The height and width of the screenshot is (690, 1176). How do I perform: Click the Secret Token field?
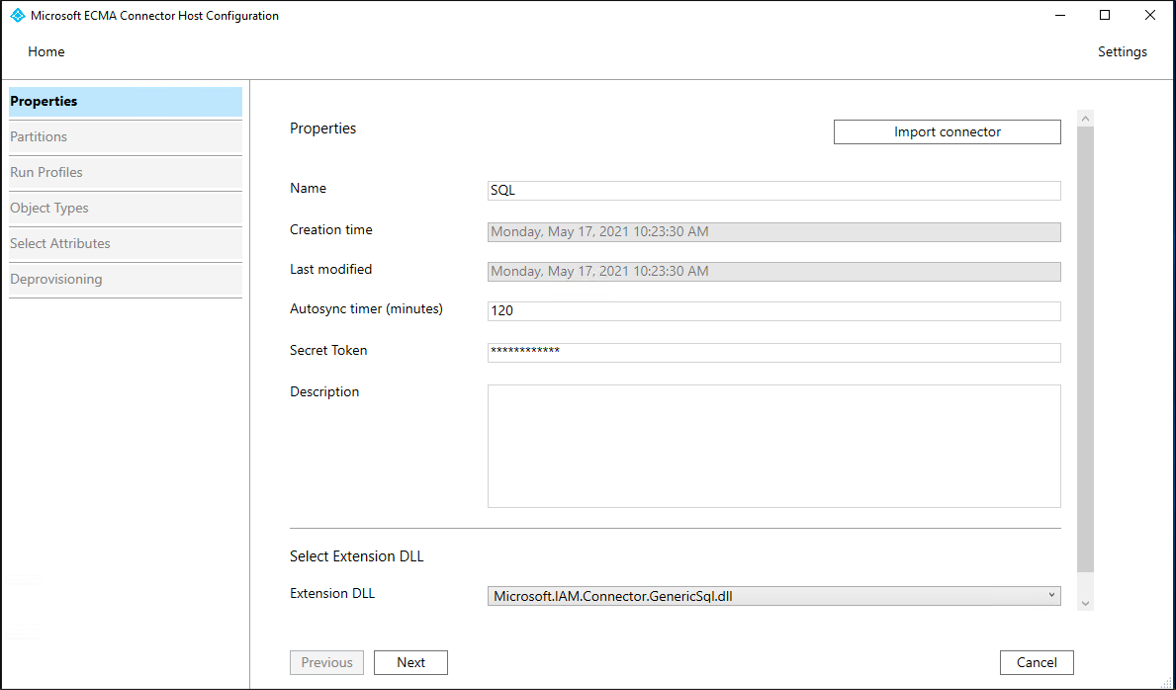tap(774, 352)
